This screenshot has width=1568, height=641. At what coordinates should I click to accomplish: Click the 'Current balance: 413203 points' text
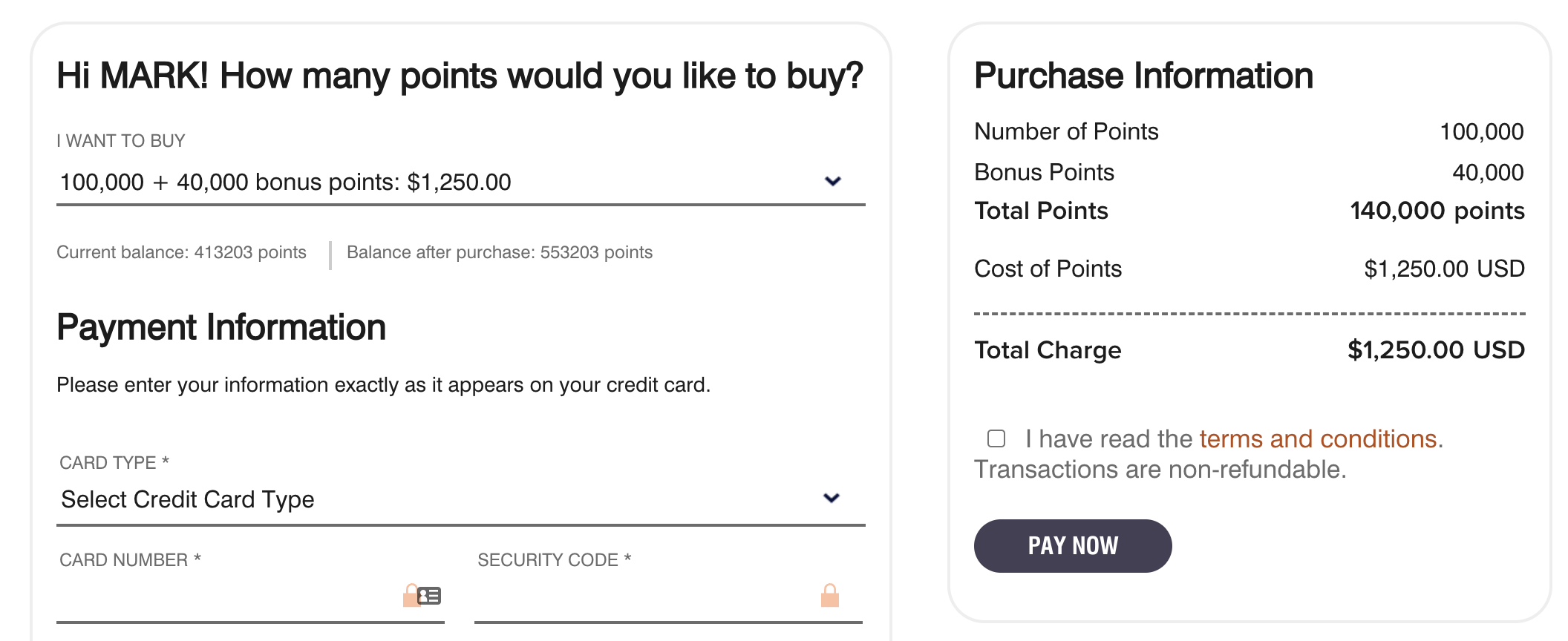[181, 252]
